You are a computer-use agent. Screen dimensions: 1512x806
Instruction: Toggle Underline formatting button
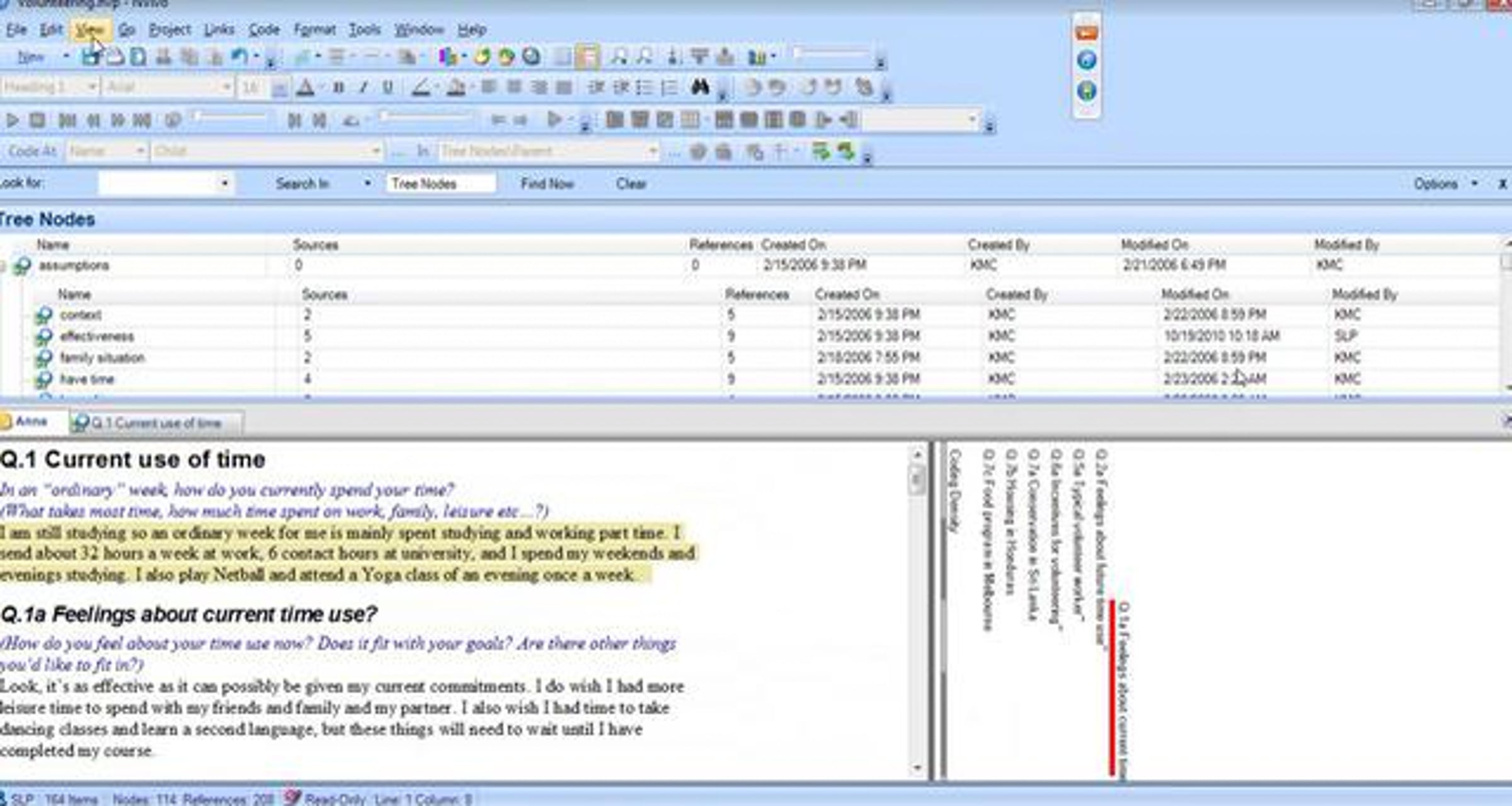pyautogui.click(x=388, y=88)
